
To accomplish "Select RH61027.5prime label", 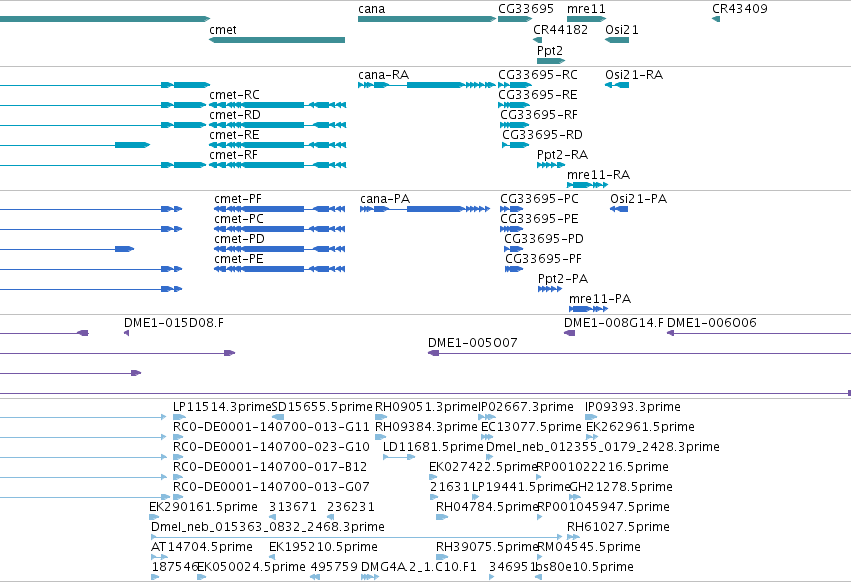I will tap(618, 527).
